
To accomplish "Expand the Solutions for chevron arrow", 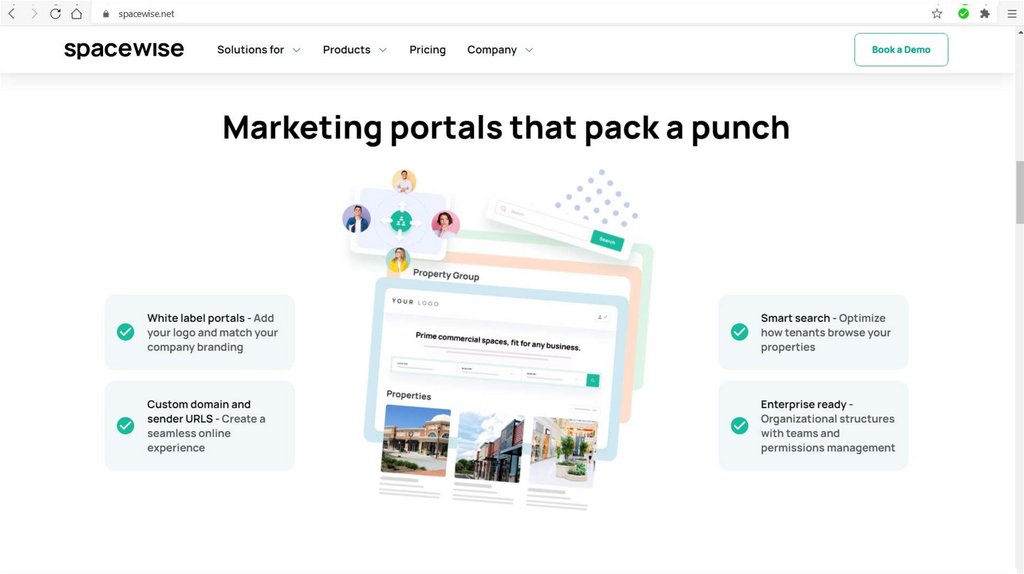I will tap(296, 50).
